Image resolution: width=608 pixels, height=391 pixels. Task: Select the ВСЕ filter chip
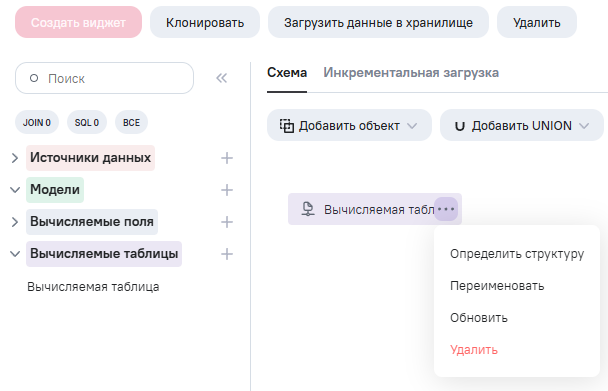(x=131, y=123)
